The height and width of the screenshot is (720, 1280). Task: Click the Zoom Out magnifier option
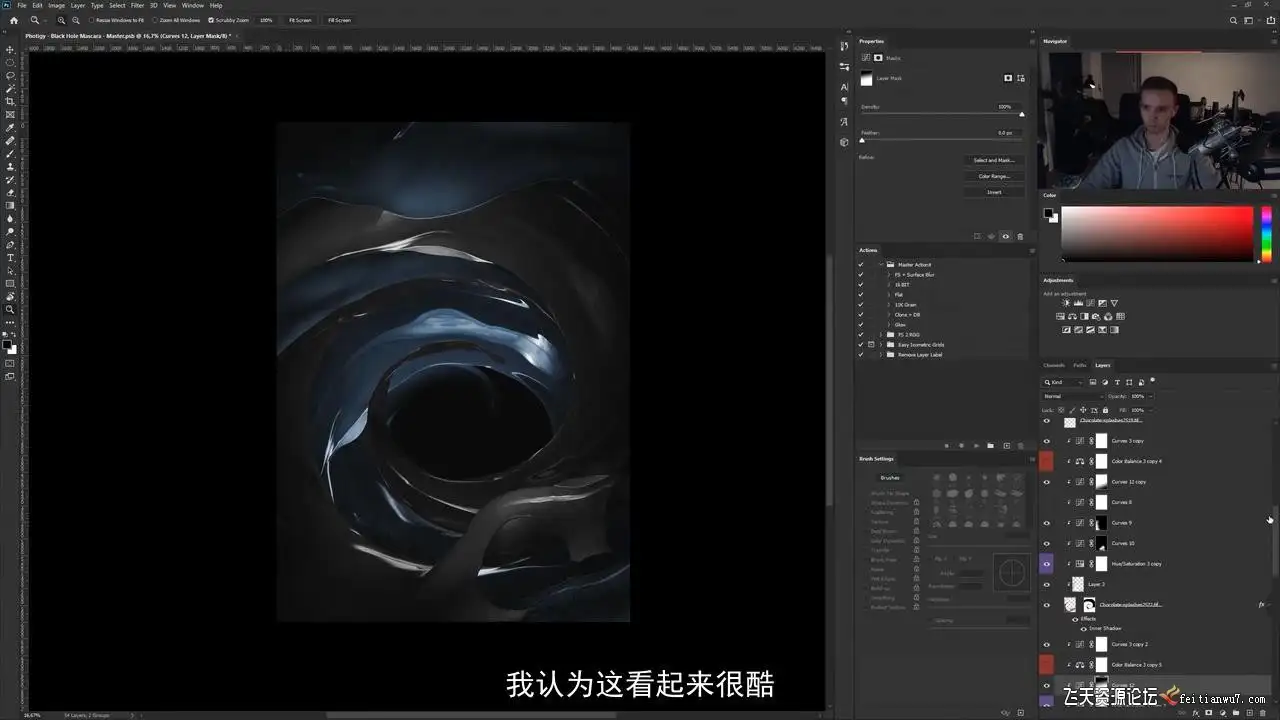(76, 20)
